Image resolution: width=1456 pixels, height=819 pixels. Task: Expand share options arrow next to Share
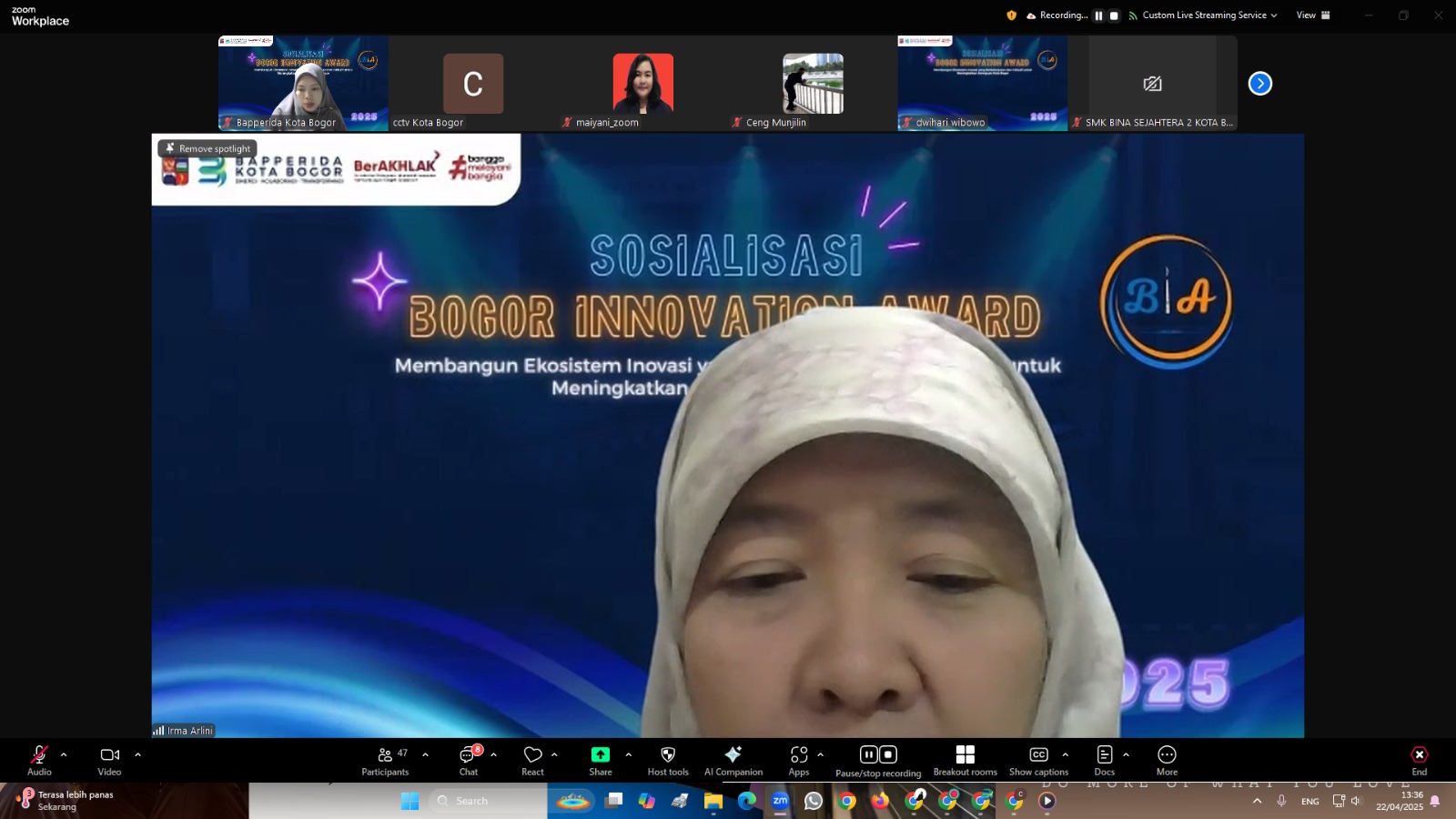click(x=628, y=754)
